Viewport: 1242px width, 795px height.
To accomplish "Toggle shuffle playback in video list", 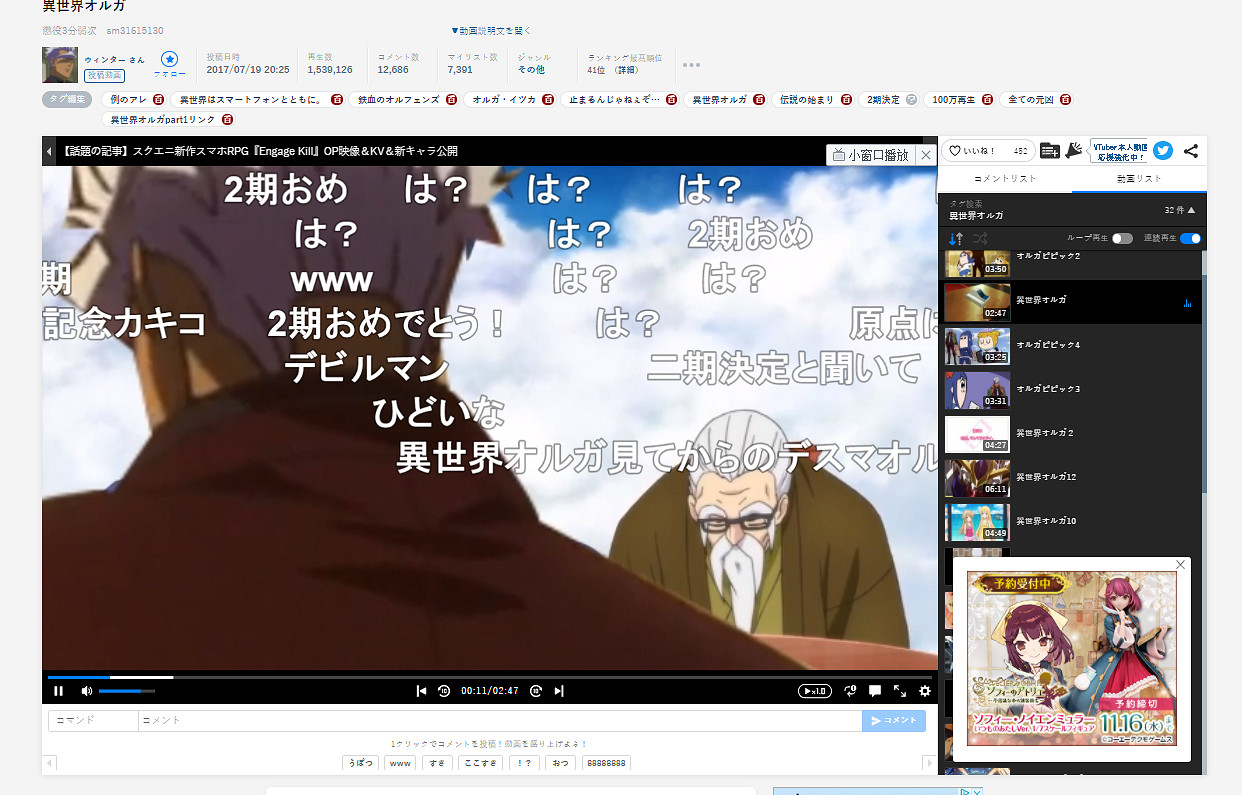I will point(981,238).
